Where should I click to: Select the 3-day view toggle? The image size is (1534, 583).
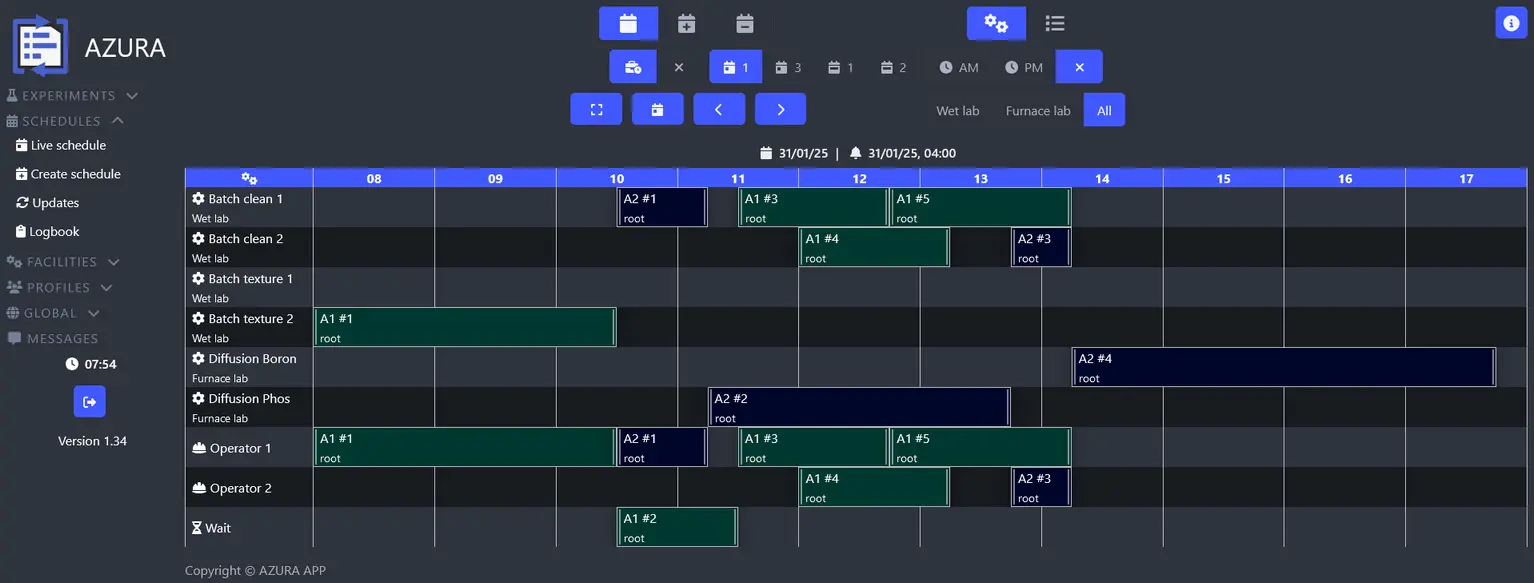coord(788,67)
